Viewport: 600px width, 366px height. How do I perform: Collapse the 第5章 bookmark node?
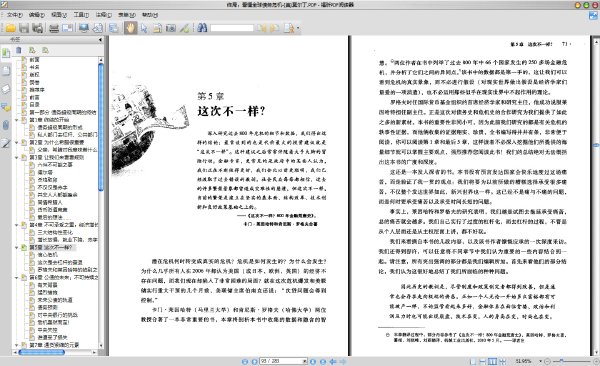16,247
